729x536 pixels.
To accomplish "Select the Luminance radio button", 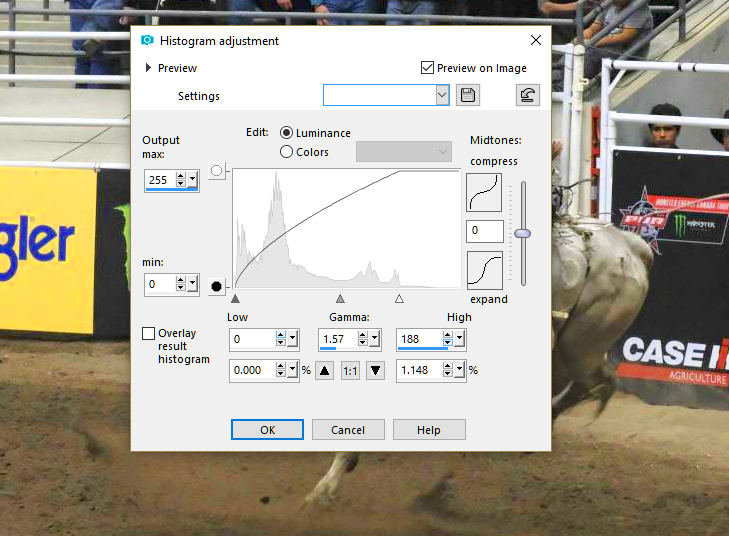I will (x=287, y=133).
